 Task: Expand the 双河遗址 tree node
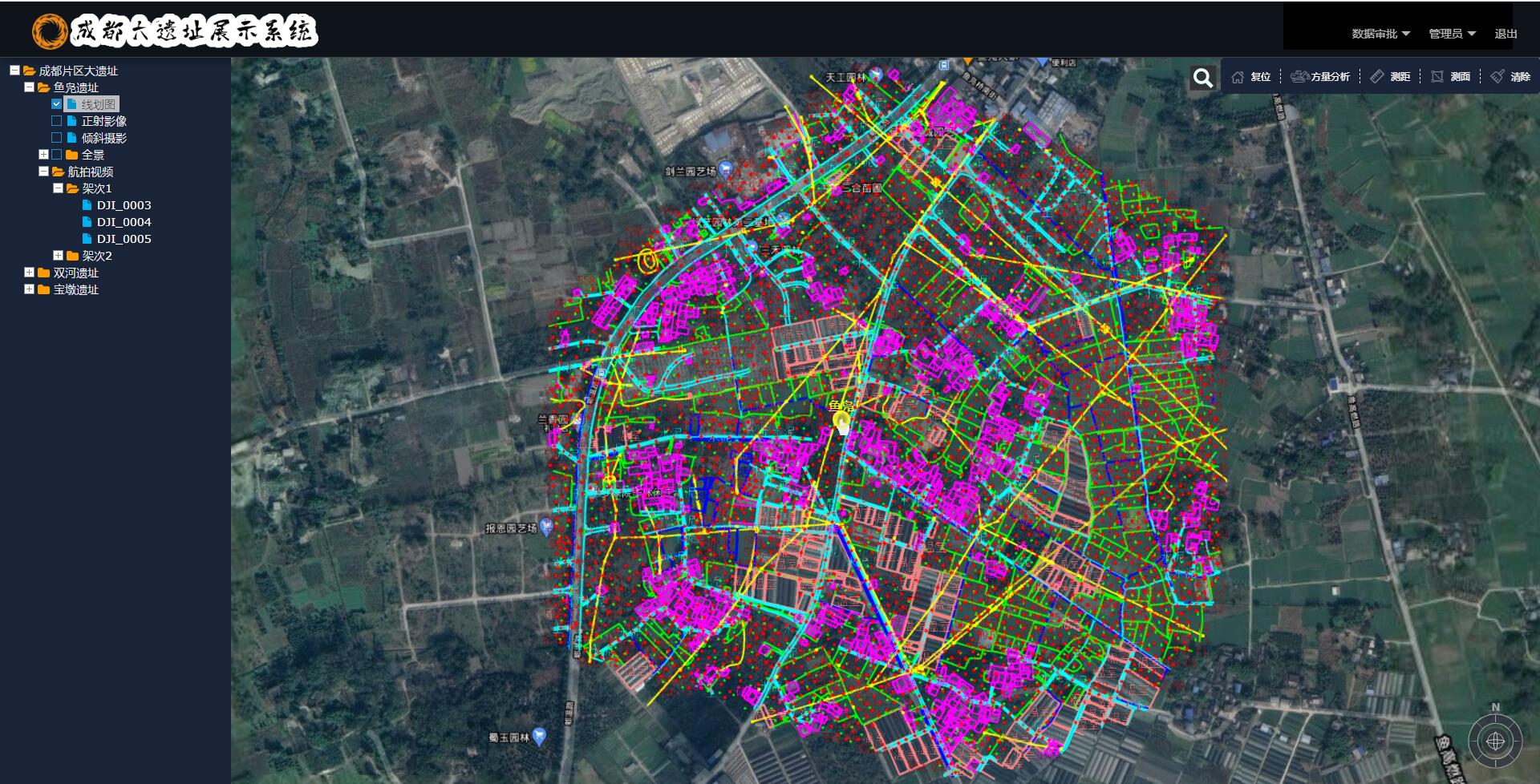(29, 273)
